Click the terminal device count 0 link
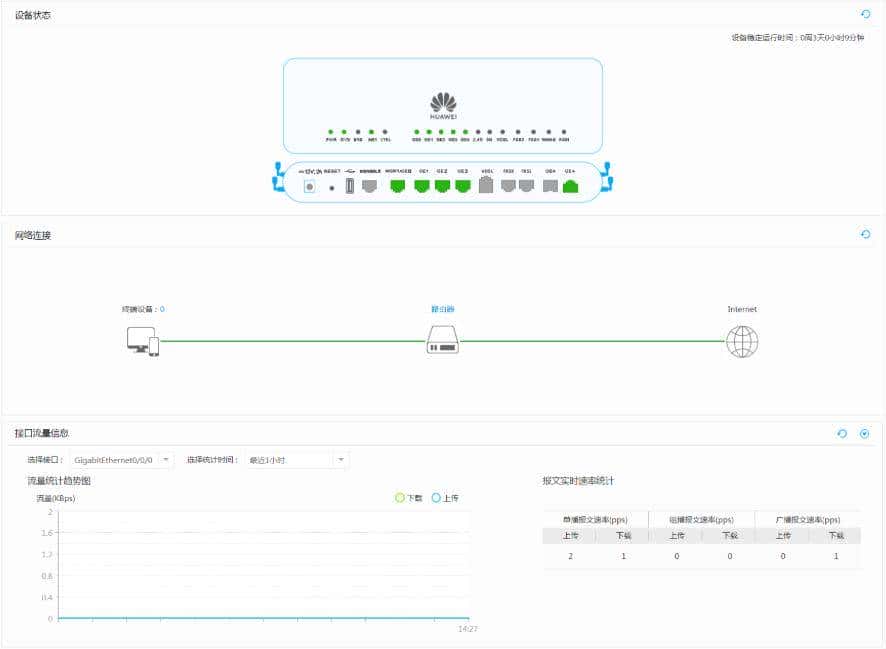 [x=162, y=309]
